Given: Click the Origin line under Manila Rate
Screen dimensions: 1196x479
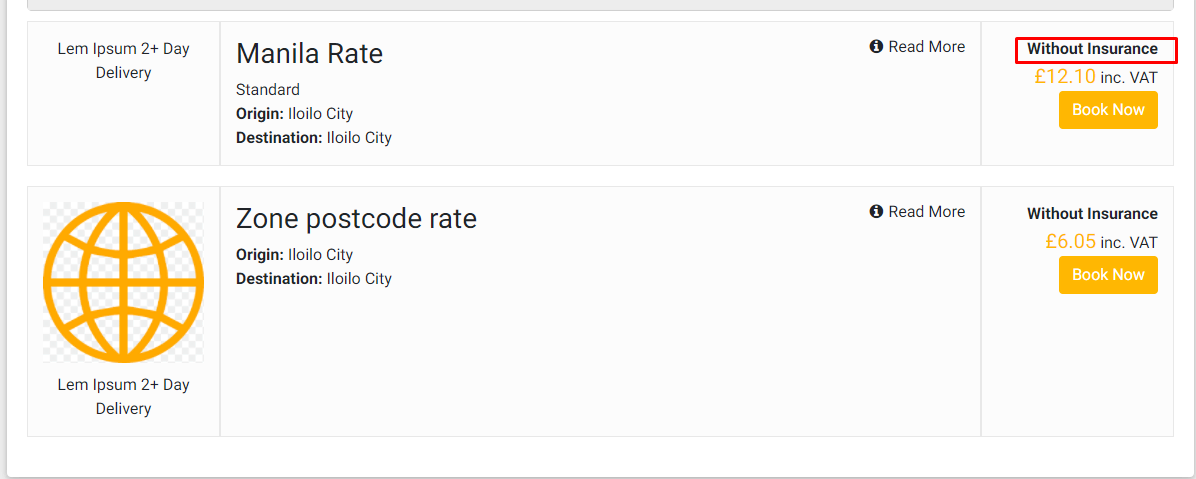Looking at the screenshot, I should (294, 114).
